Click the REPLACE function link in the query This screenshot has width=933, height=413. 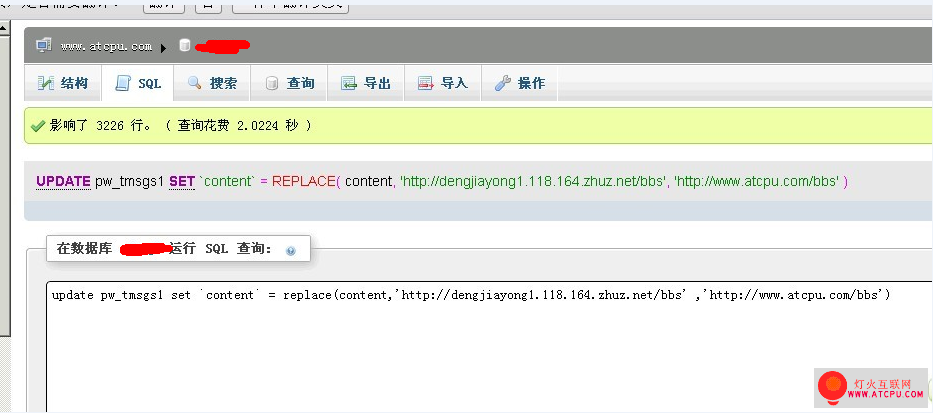[x=303, y=182]
